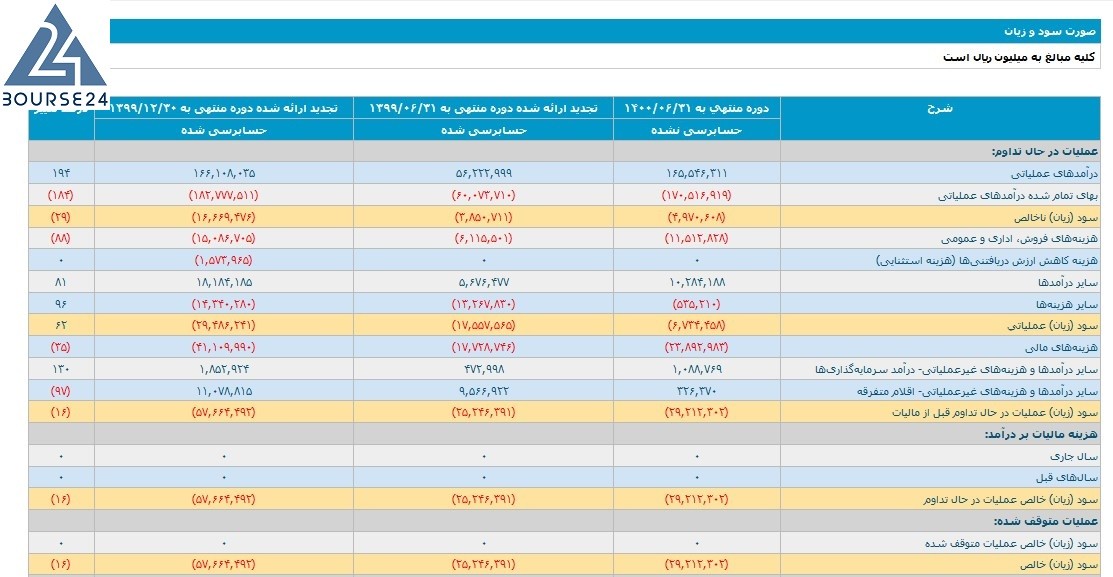Click the red value (۶۰,۰۷۳,۷۱۰)
The width and height of the screenshot is (1113, 577).
[x=483, y=195]
